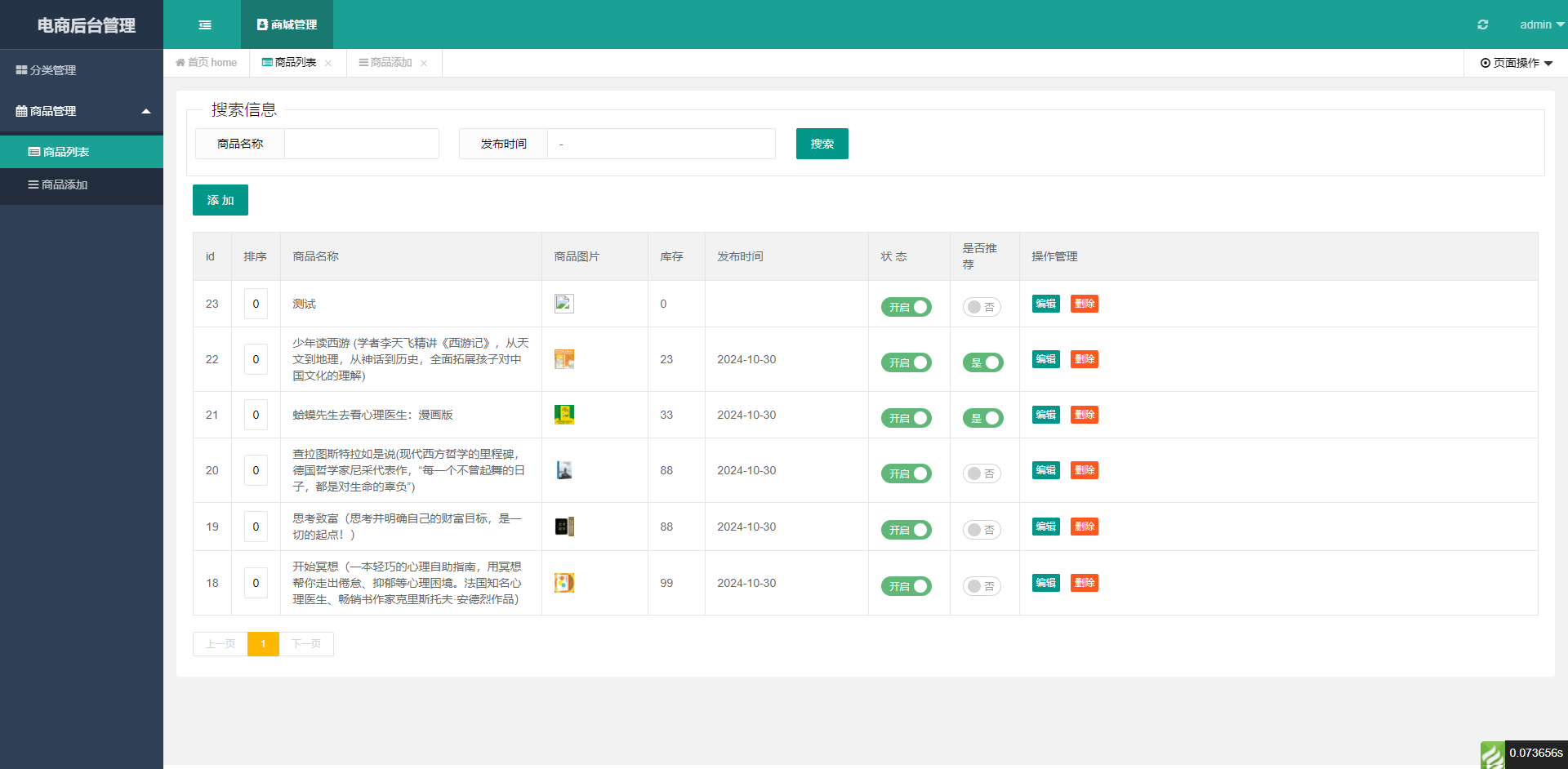Toggle 开启 status for product 20
The image size is (1568, 769).
tap(906, 473)
